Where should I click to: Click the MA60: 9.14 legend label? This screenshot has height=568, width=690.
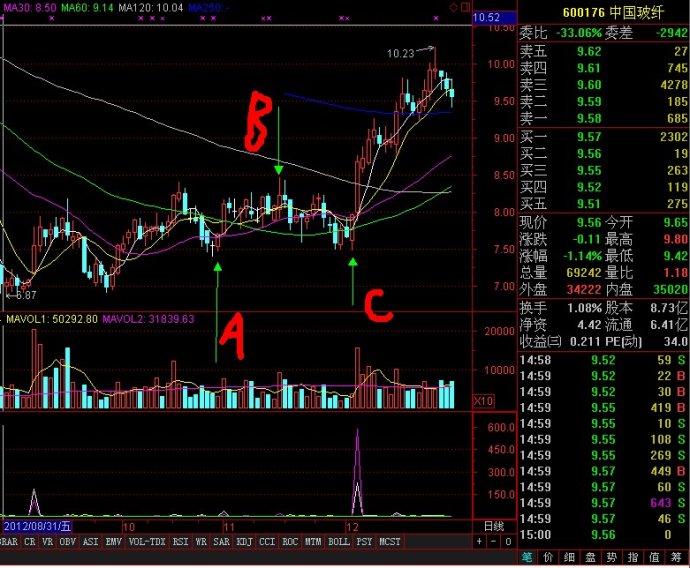[x=87, y=7]
